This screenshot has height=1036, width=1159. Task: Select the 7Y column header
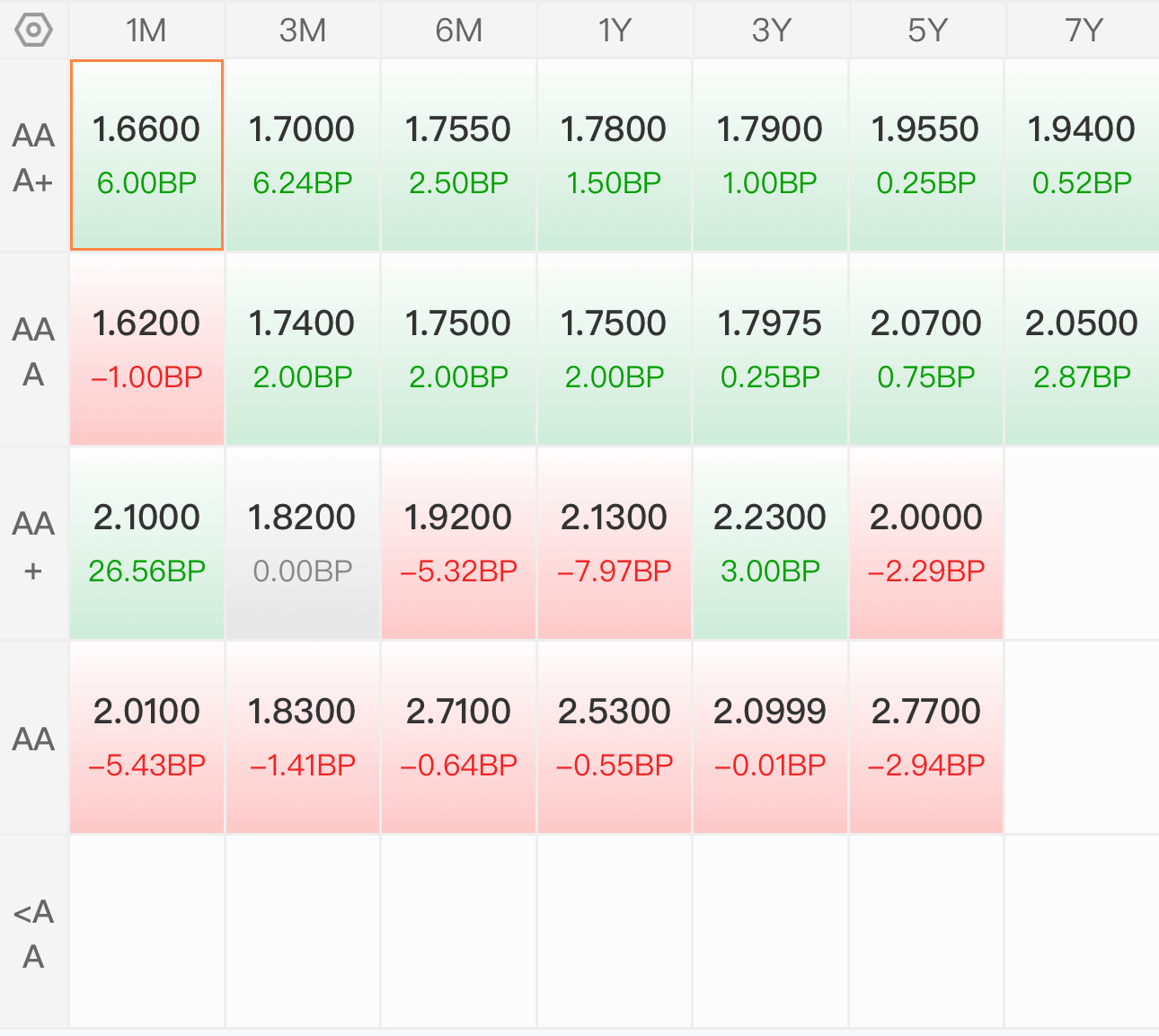point(1084,30)
